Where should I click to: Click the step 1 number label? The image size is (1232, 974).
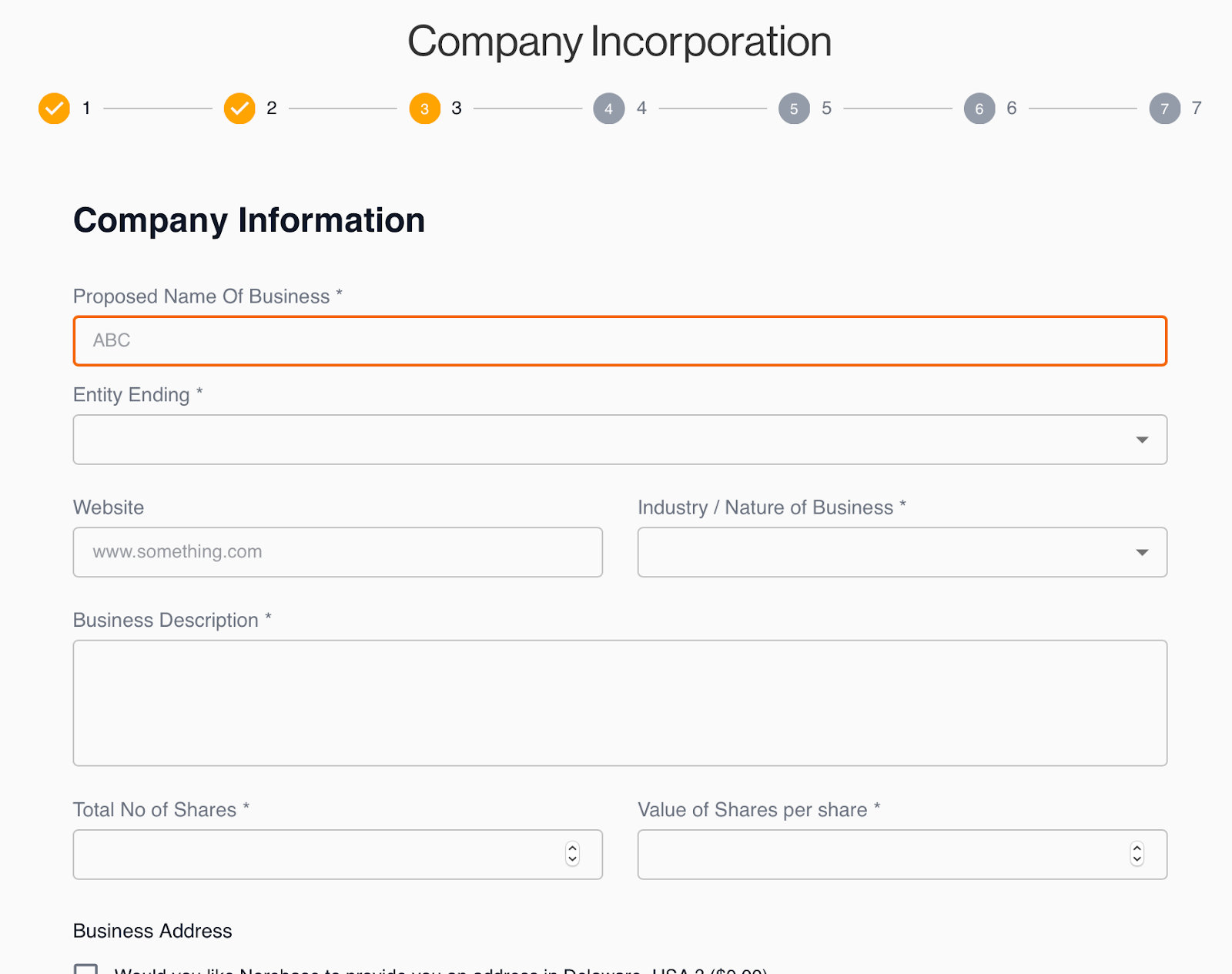click(86, 109)
